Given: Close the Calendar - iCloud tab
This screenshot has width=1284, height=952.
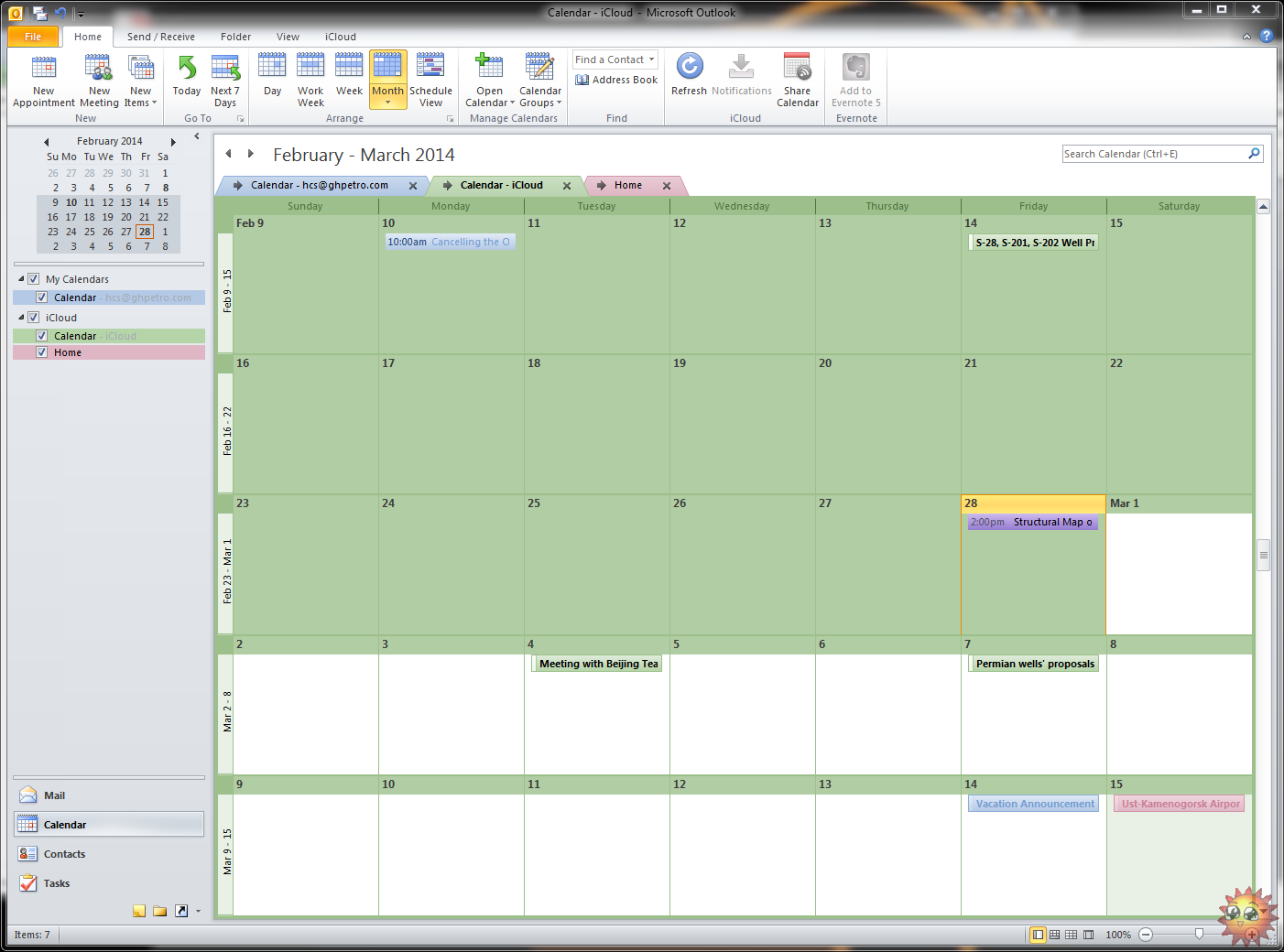Looking at the screenshot, I should (x=567, y=186).
